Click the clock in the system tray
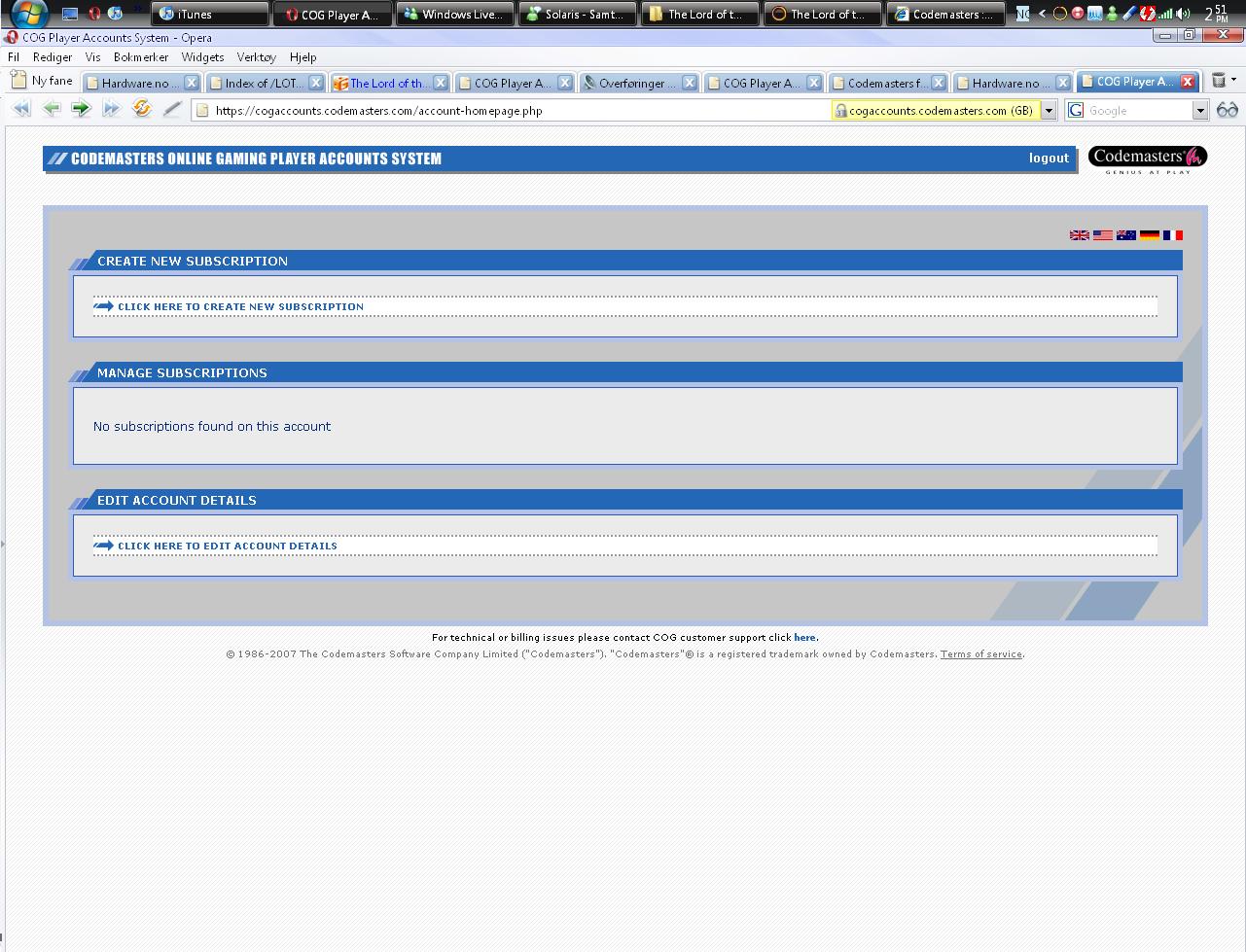The height and width of the screenshot is (952, 1246). (1216, 14)
